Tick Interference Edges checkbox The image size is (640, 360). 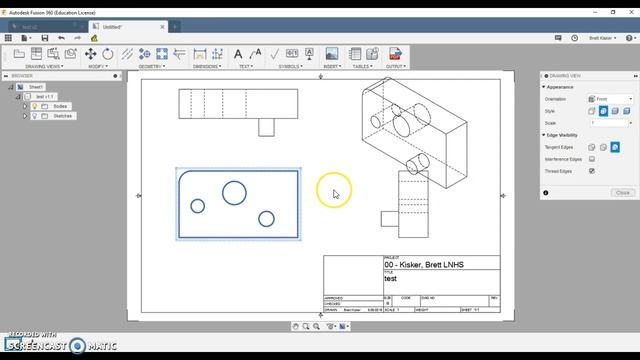(x=592, y=159)
